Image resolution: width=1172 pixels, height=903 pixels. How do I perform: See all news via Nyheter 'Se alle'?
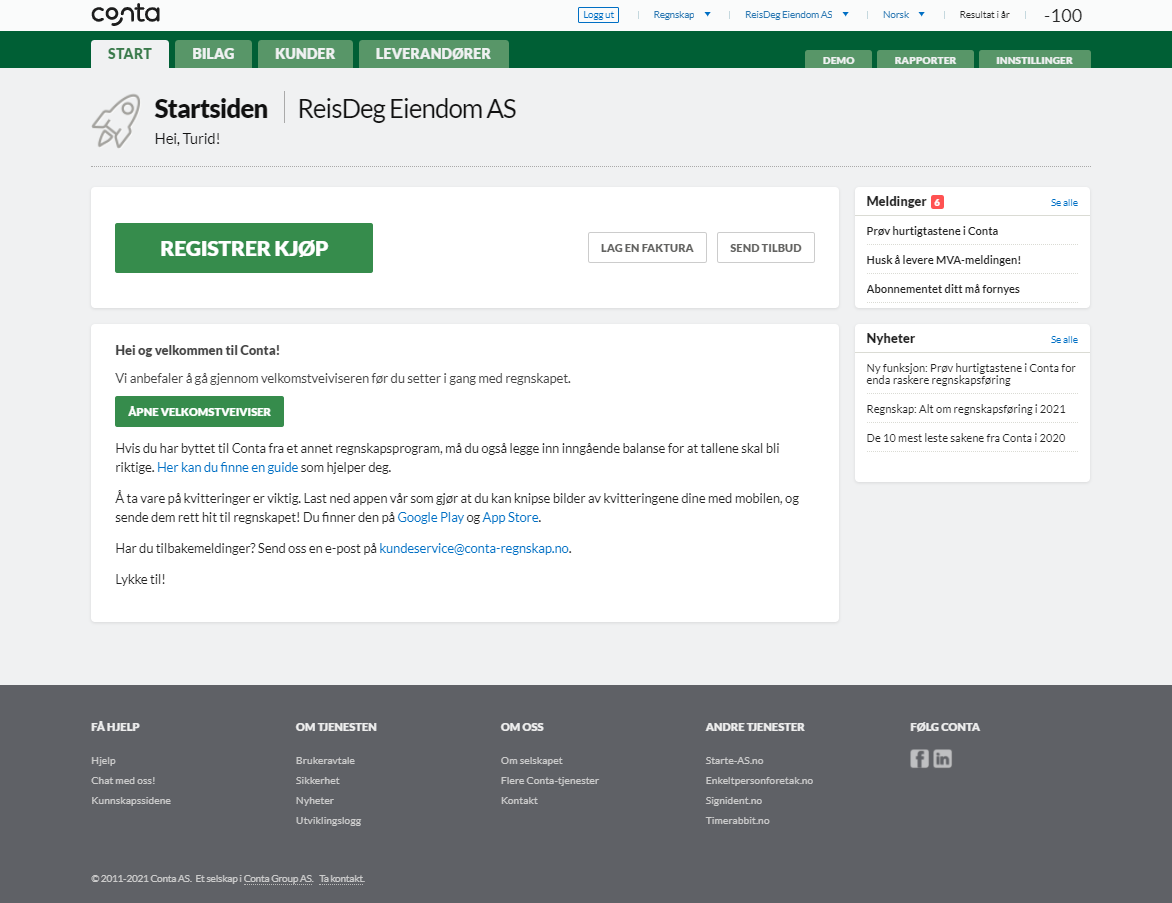pos(1064,339)
